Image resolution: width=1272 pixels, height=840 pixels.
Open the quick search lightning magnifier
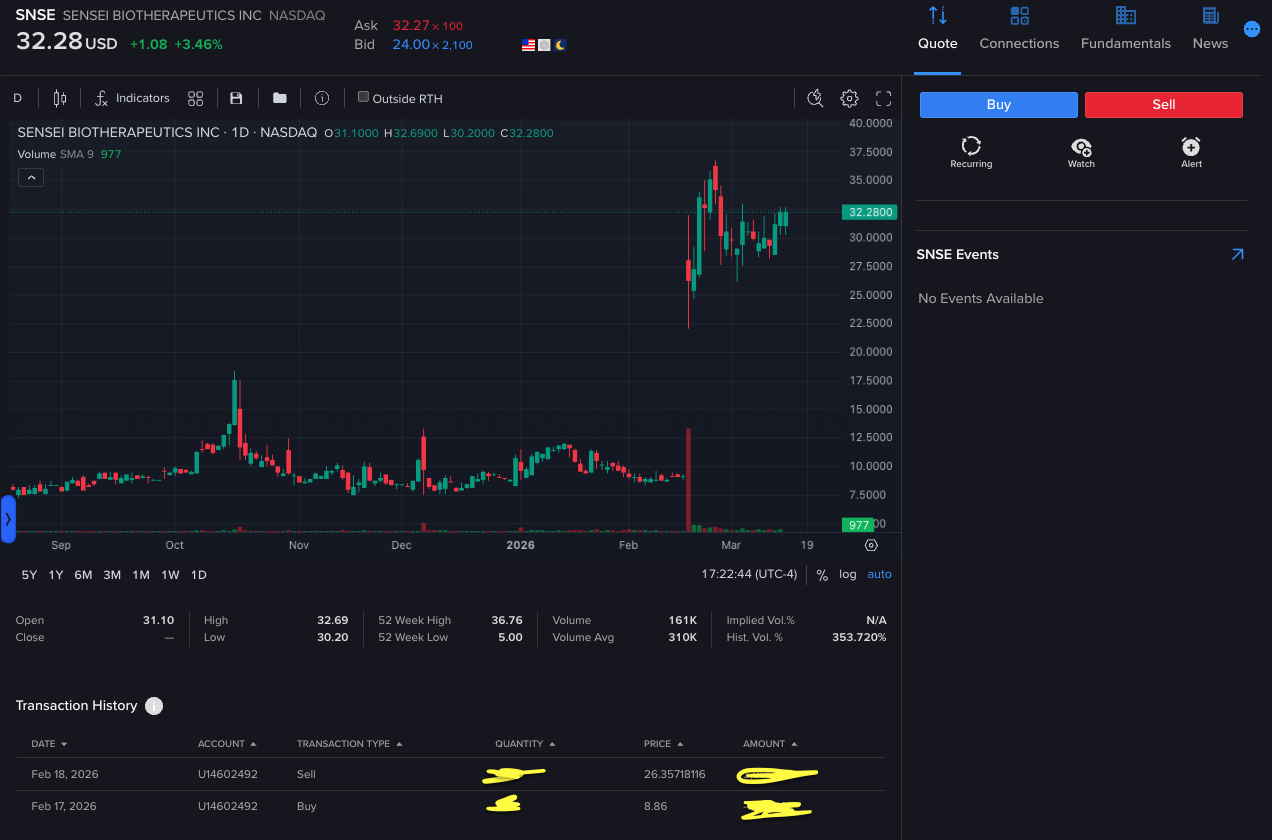click(x=815, y=98)
